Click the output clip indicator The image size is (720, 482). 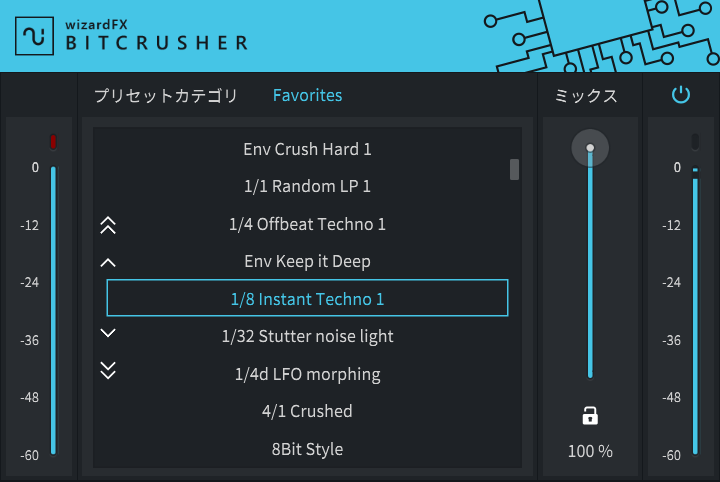pyautogui.click(x=695, y=141)
